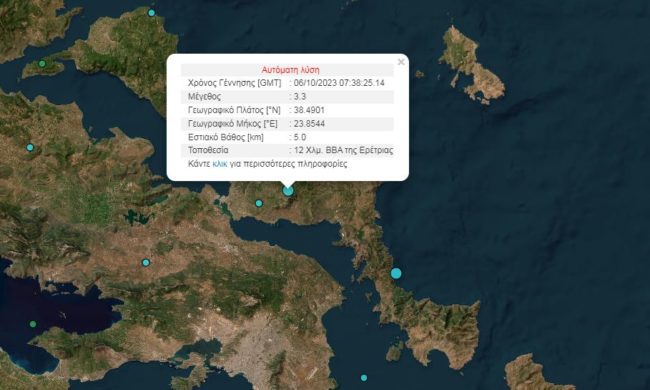Click the earthquake marker at northern Evia's tip
The height and width of the screenshot is (390, 650).
click(x=151, y=13)
